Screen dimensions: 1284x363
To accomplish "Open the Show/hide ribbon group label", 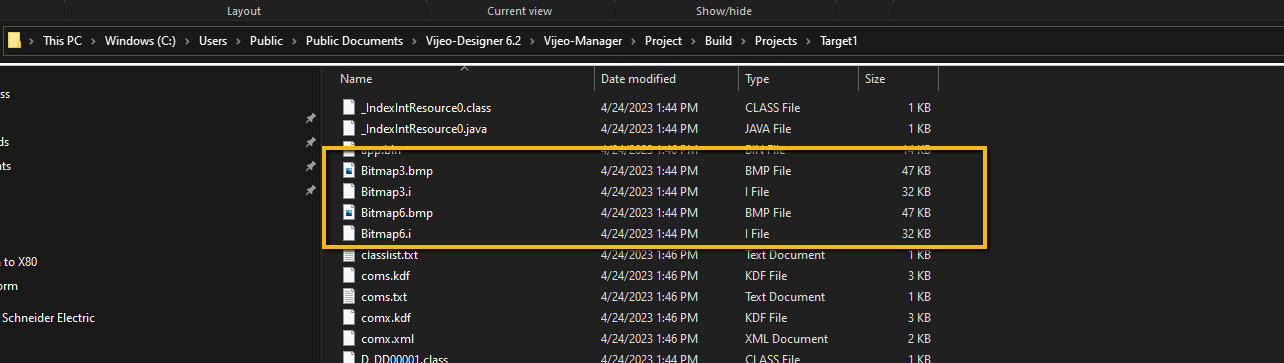I will [x=724, y=11].
